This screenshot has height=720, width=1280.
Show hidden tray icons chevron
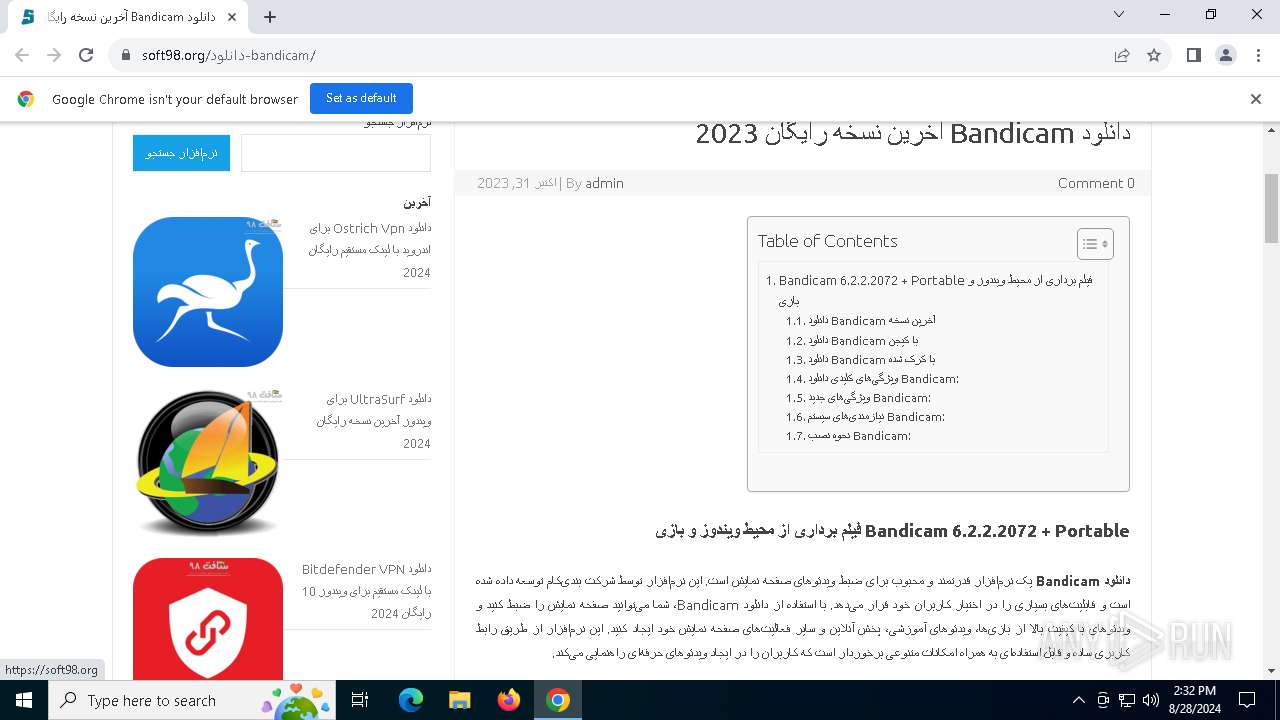click(x=1078, y=700)
